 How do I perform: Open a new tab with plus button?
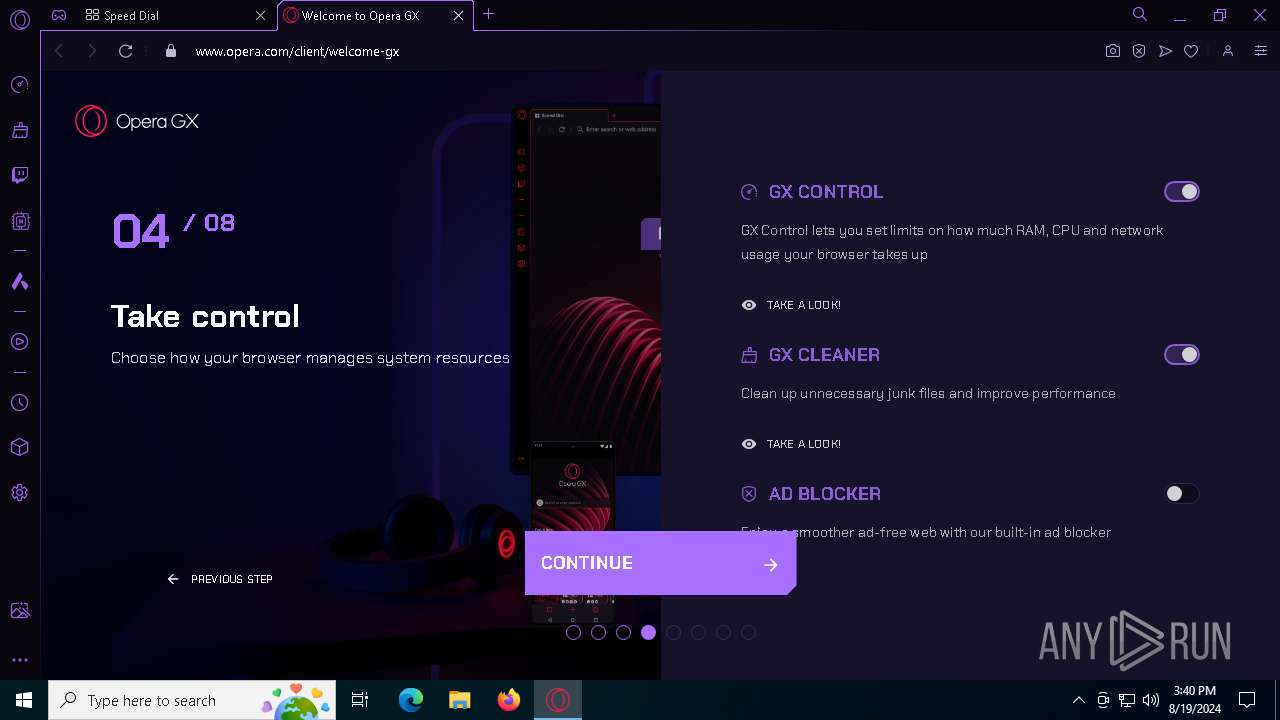pos(489,14)
